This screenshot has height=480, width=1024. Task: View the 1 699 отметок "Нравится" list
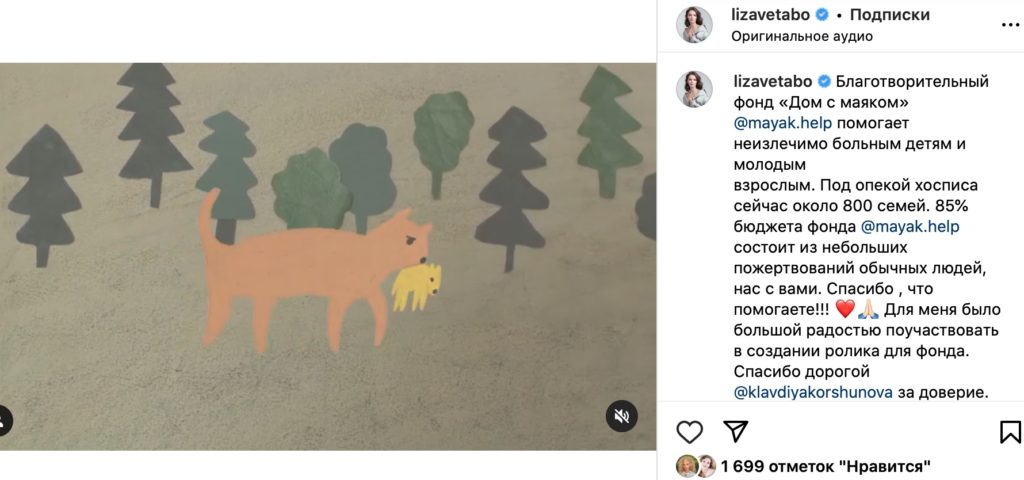(x=826, y=466)
